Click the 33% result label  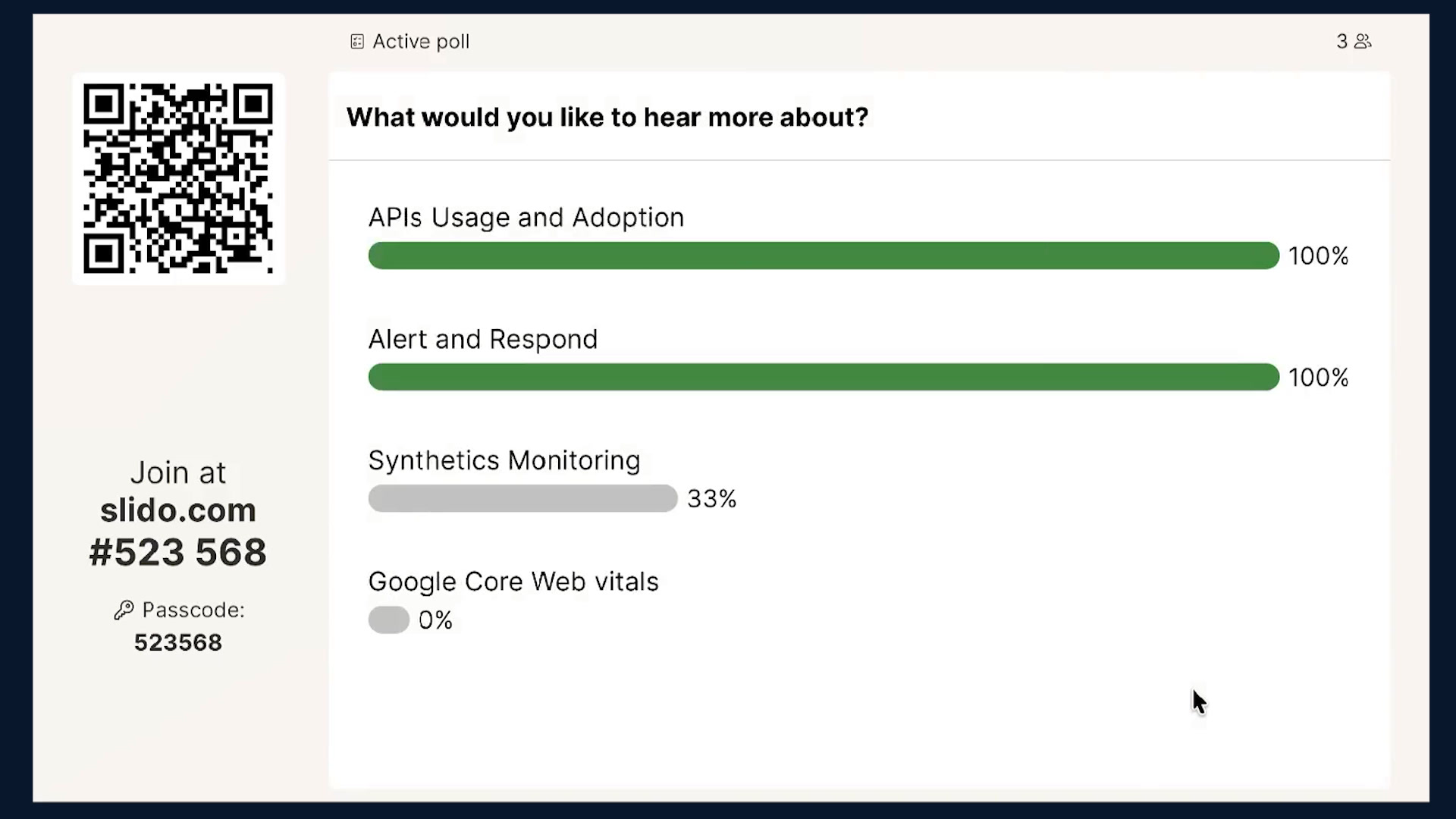click(x=712, y=499)
